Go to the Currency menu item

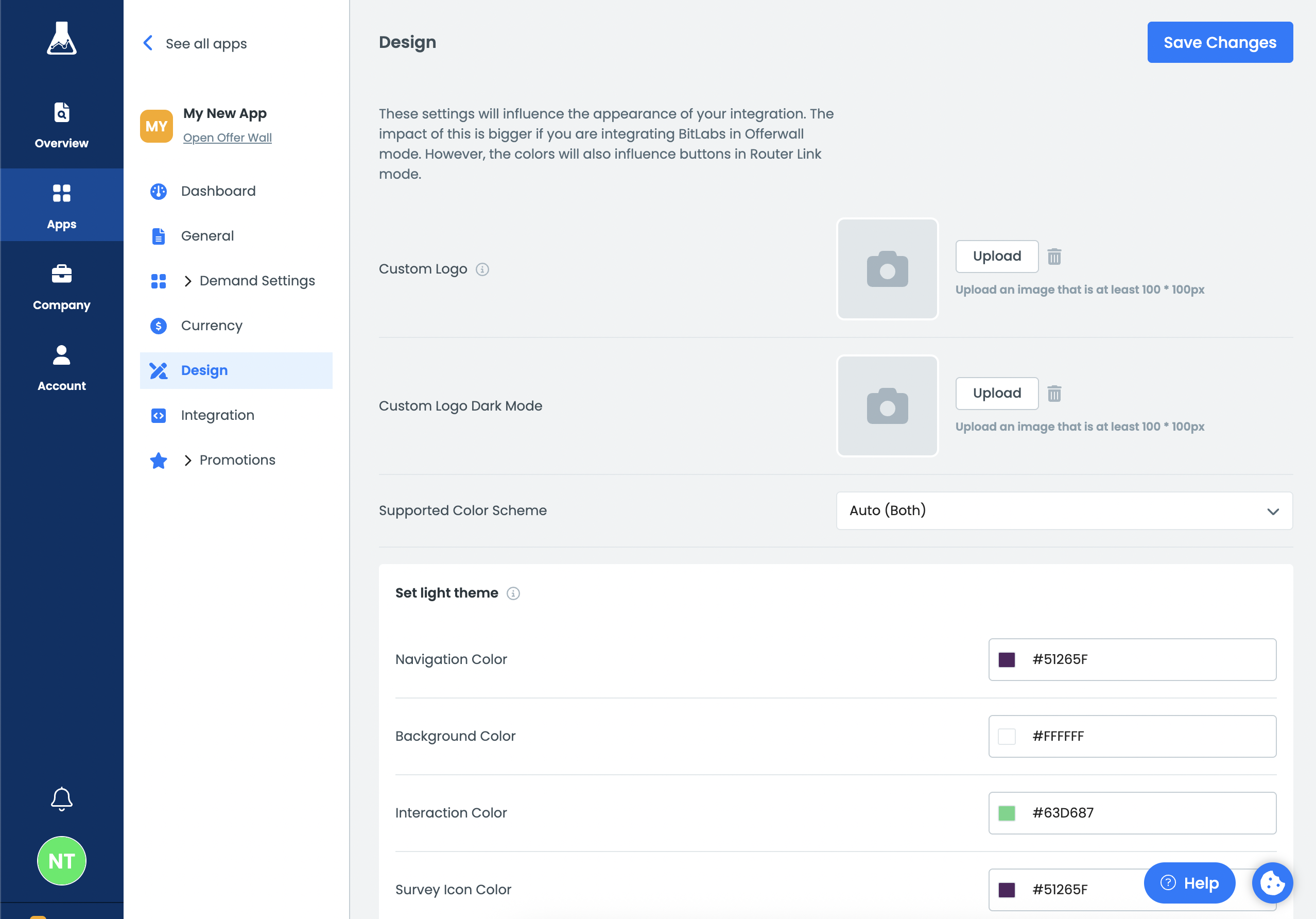(x=236, y=326)
